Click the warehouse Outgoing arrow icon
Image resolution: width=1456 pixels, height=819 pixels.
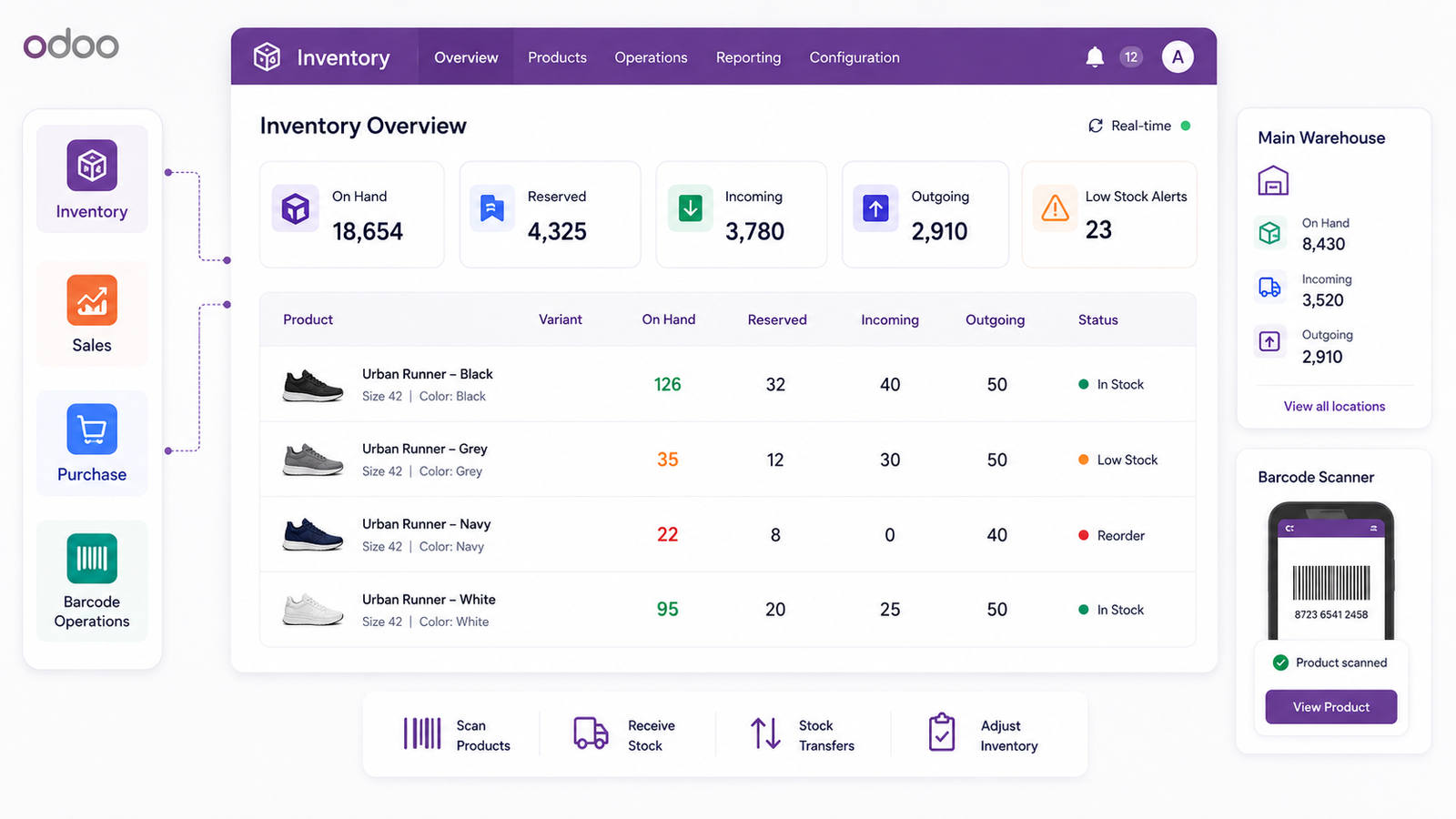(1269, 341)
